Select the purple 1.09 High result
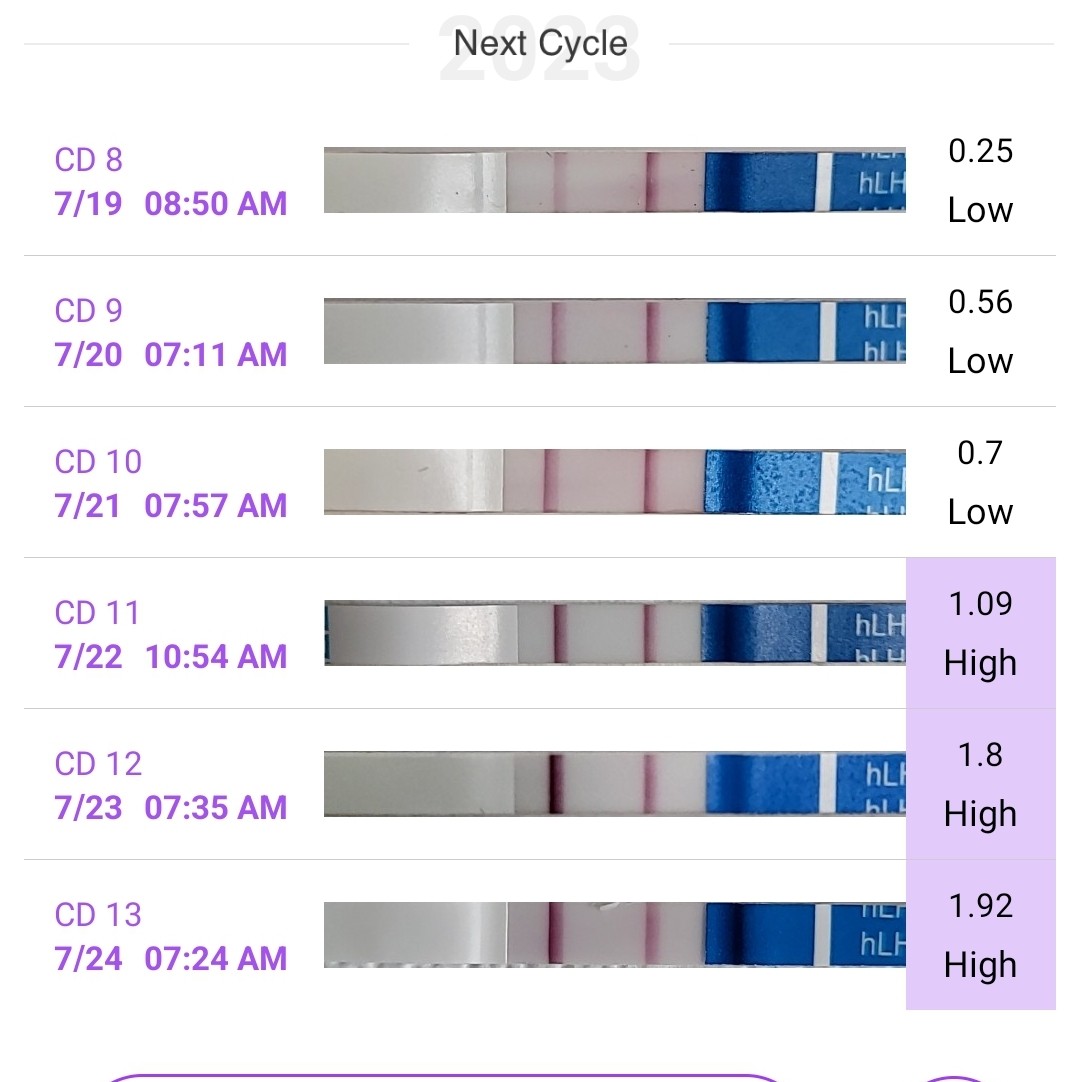 tap(980, 633)
